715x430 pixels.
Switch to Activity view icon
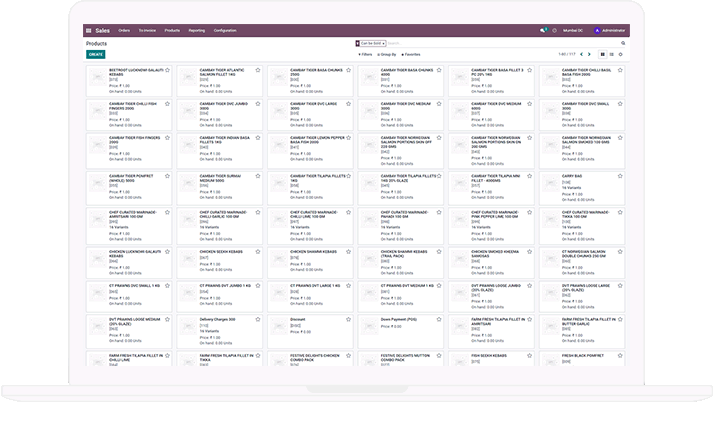621,54
